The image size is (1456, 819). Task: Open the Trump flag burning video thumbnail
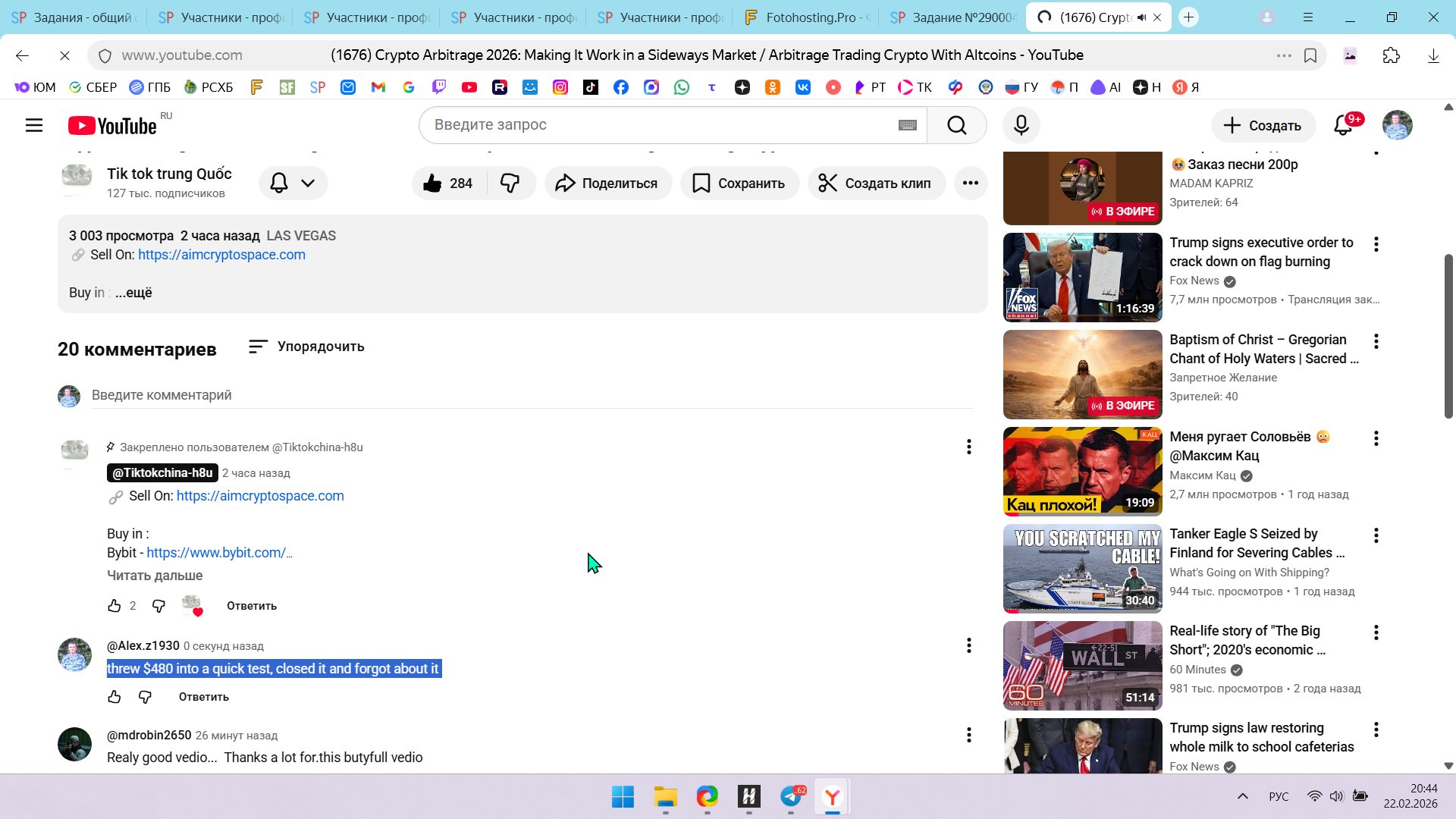(x=1082, y=278)
